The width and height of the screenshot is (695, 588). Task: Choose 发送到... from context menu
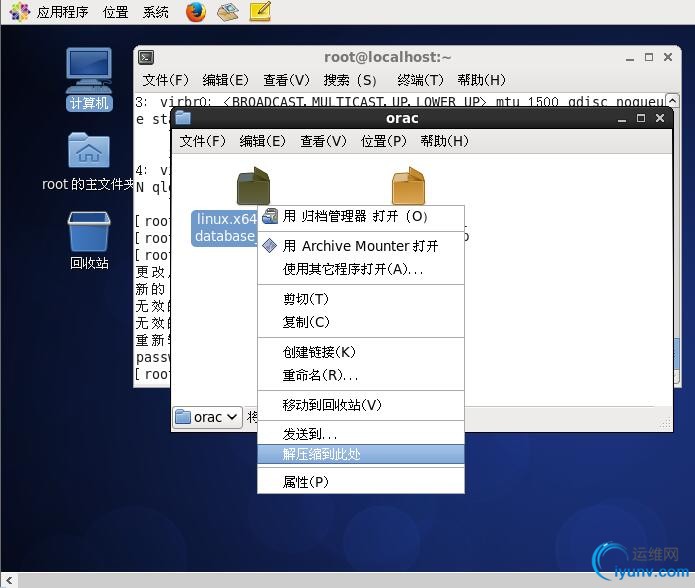[361, 434]
